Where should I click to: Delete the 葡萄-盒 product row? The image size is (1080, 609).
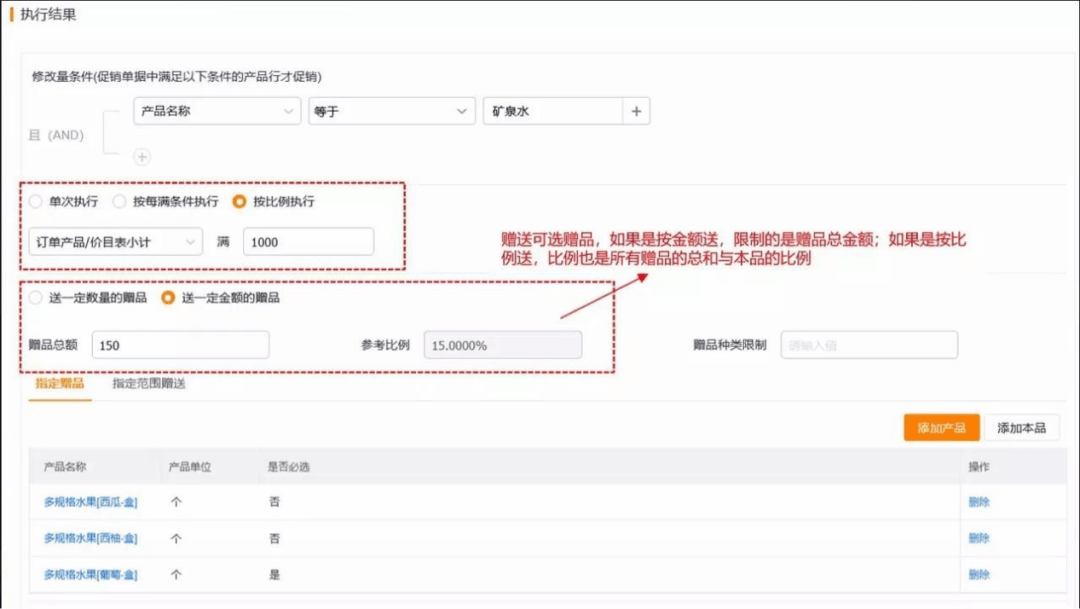tap(979, 575)
